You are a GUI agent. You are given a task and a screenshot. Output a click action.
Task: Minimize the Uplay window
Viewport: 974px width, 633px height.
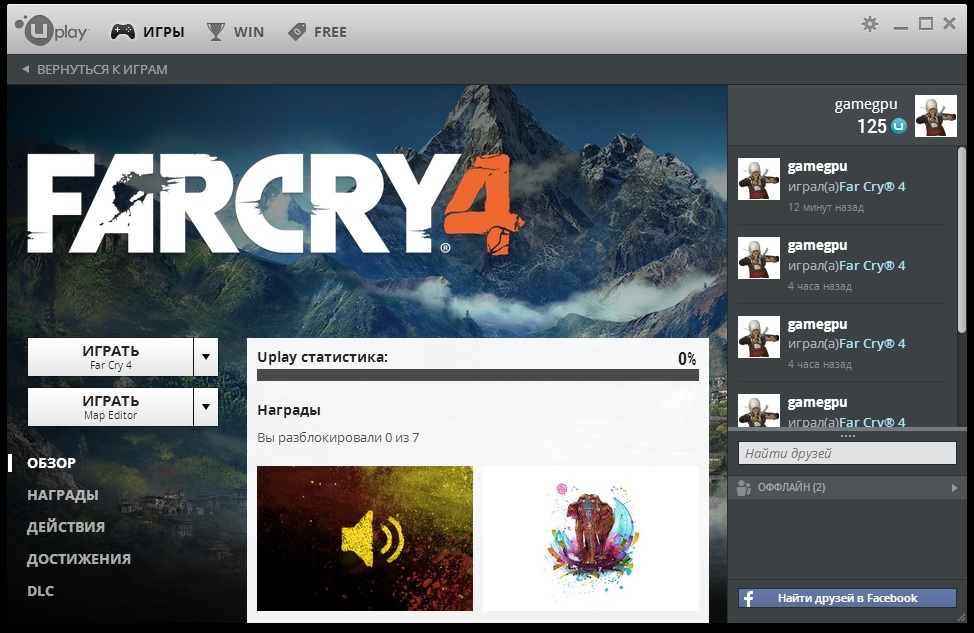point(901,27)
